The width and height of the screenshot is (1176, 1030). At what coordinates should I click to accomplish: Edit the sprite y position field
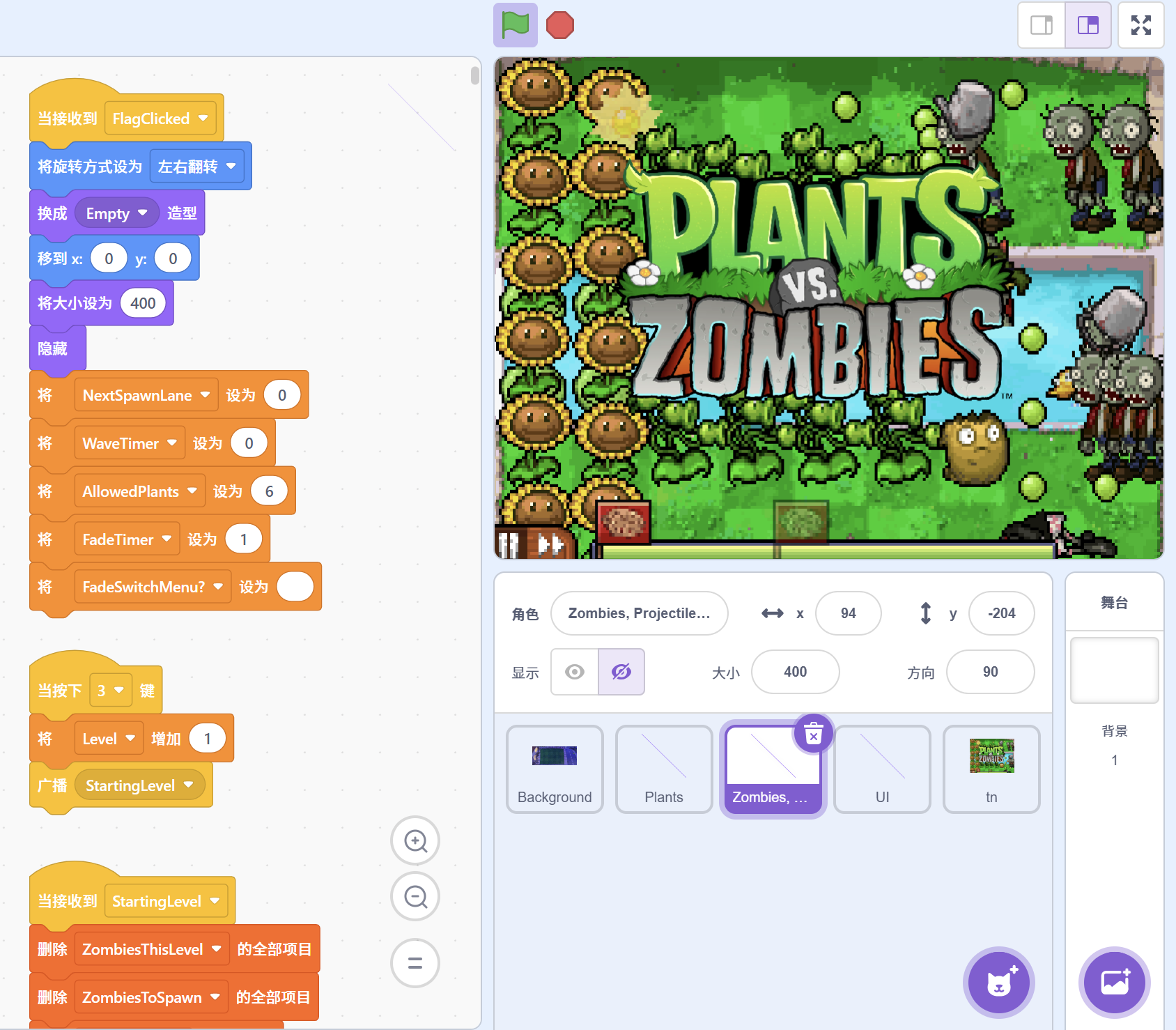pos(1002,613)
